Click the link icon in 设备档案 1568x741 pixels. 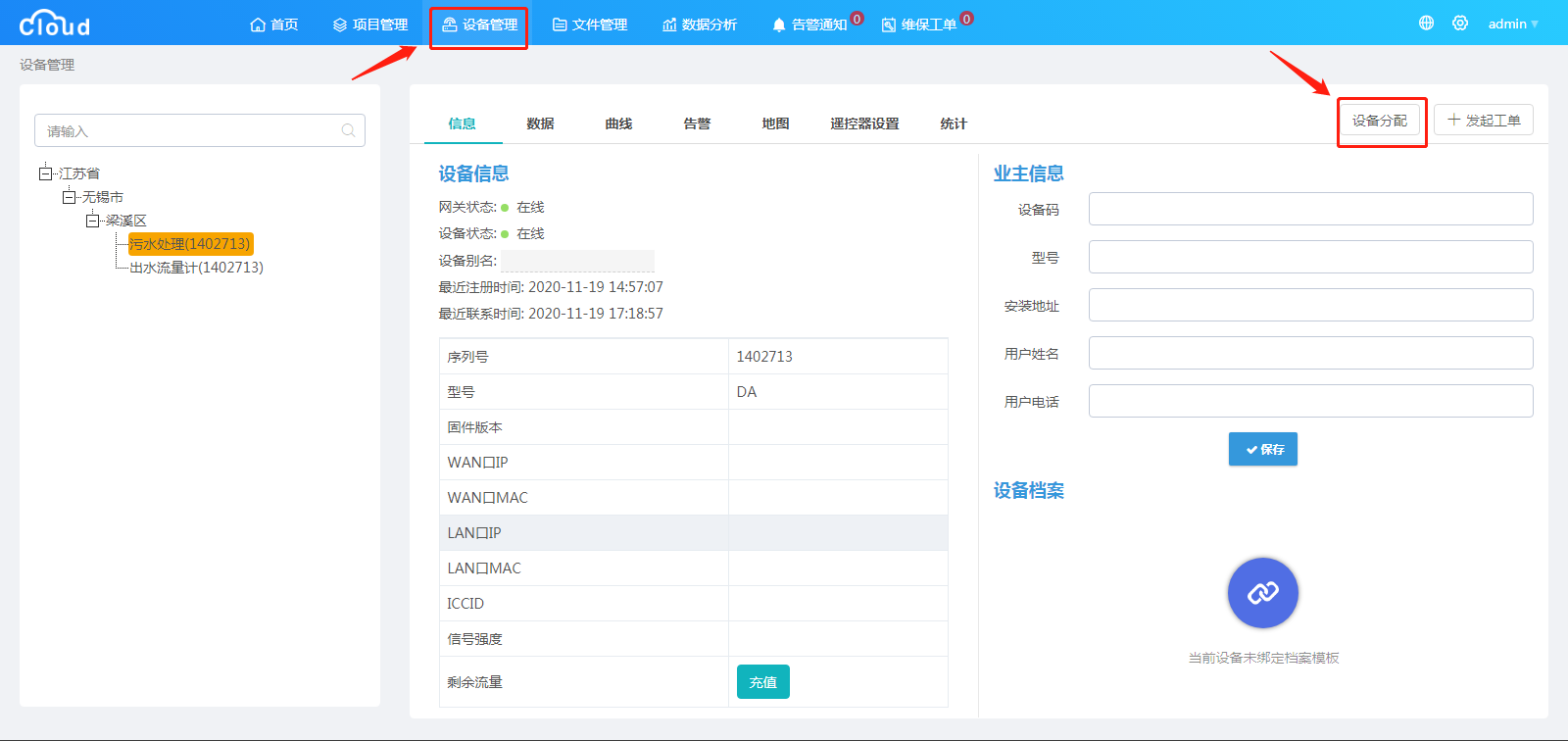tap(1263, 593)
